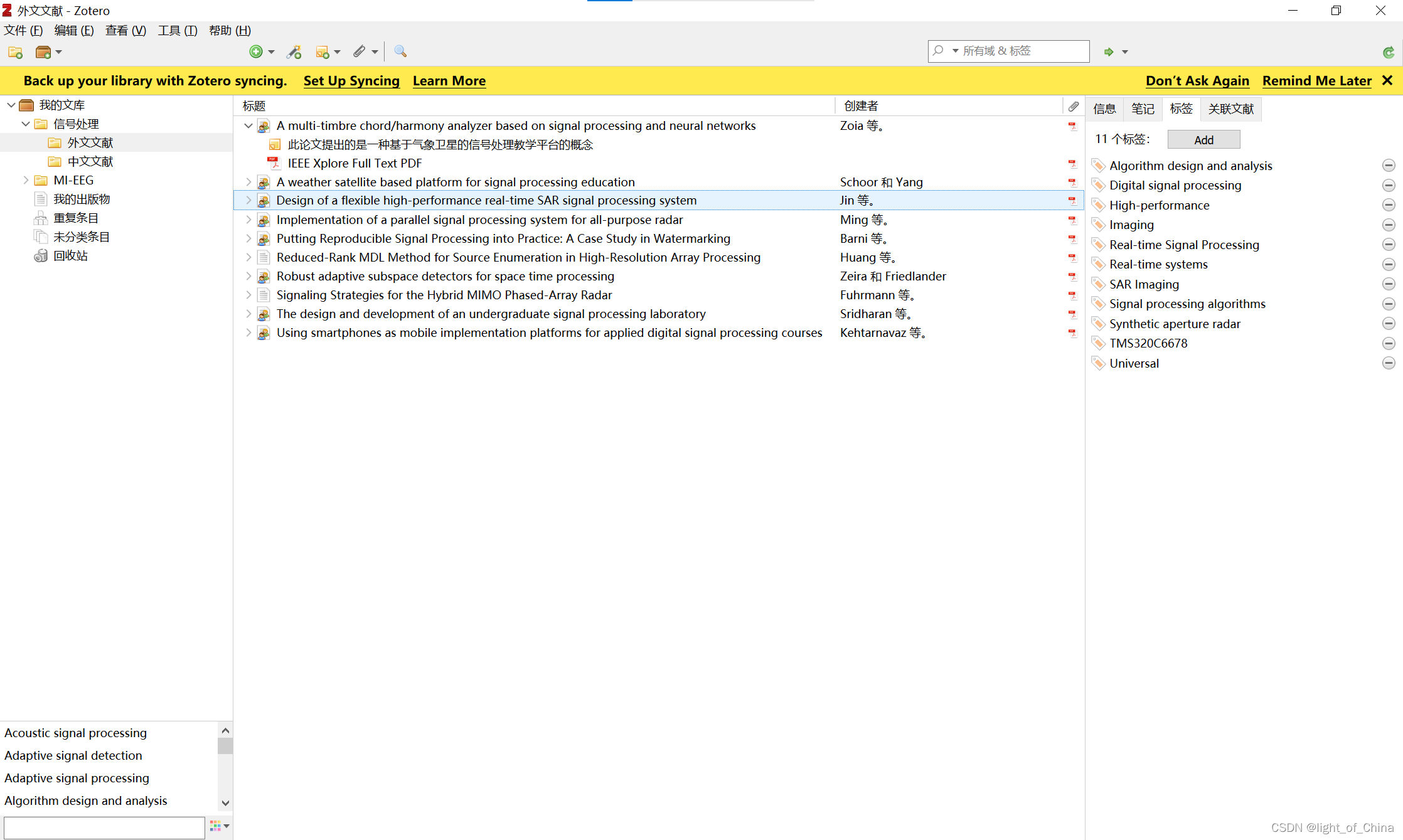Click the green New Item button

tap(256, 52)
